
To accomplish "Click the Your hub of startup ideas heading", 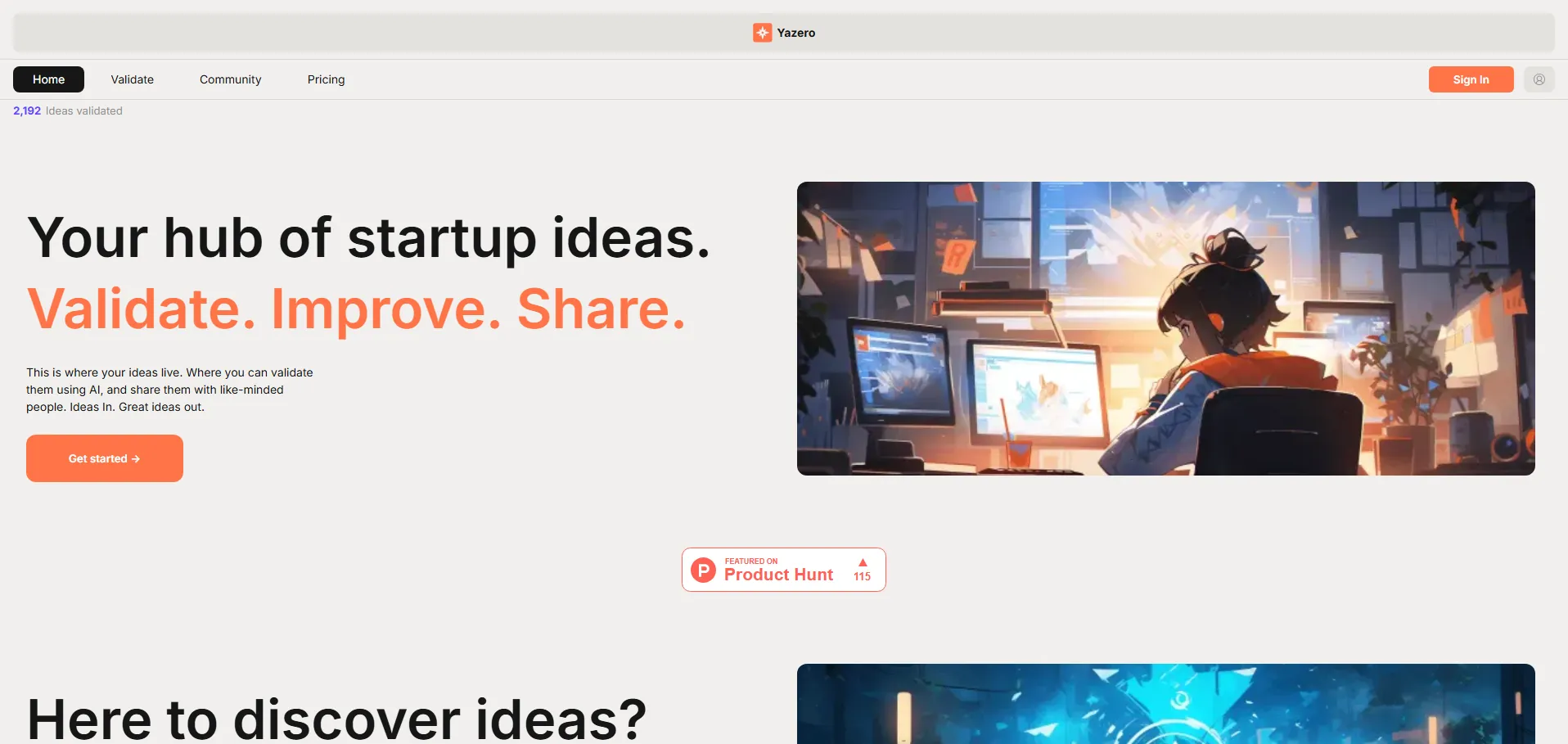I will tap(368, 238).
